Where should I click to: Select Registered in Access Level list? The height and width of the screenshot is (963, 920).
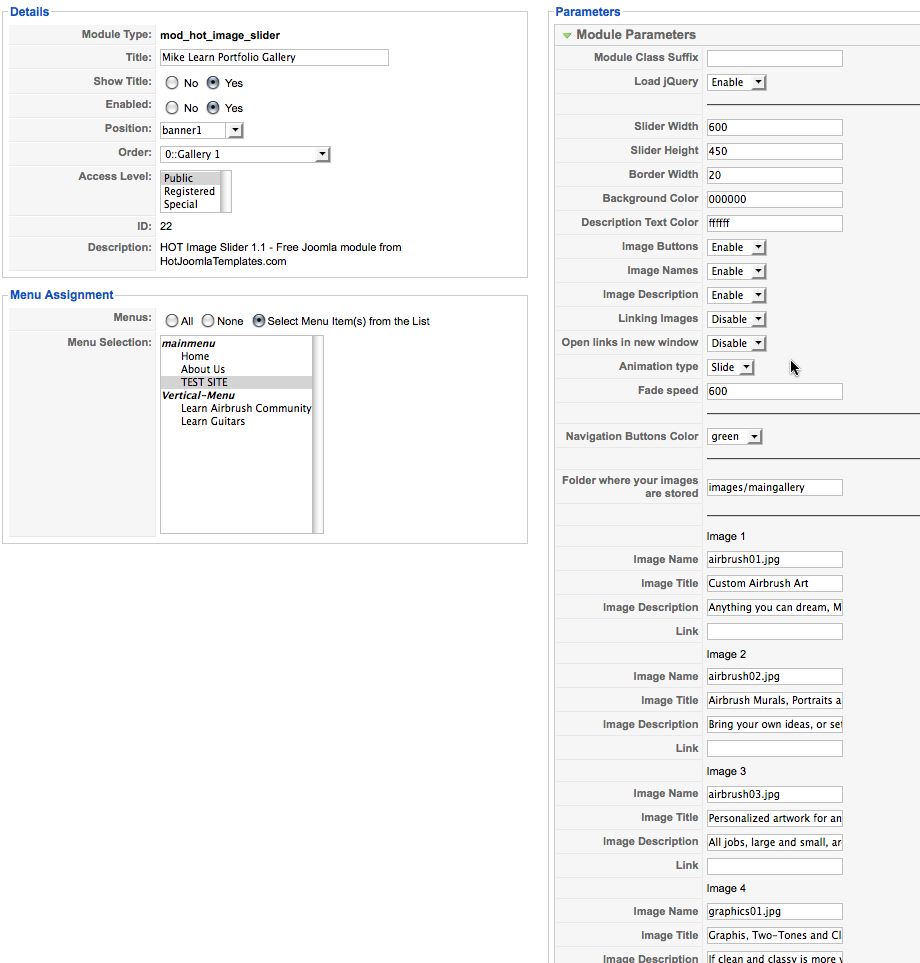pyautogui.click(x=190, y=191)
